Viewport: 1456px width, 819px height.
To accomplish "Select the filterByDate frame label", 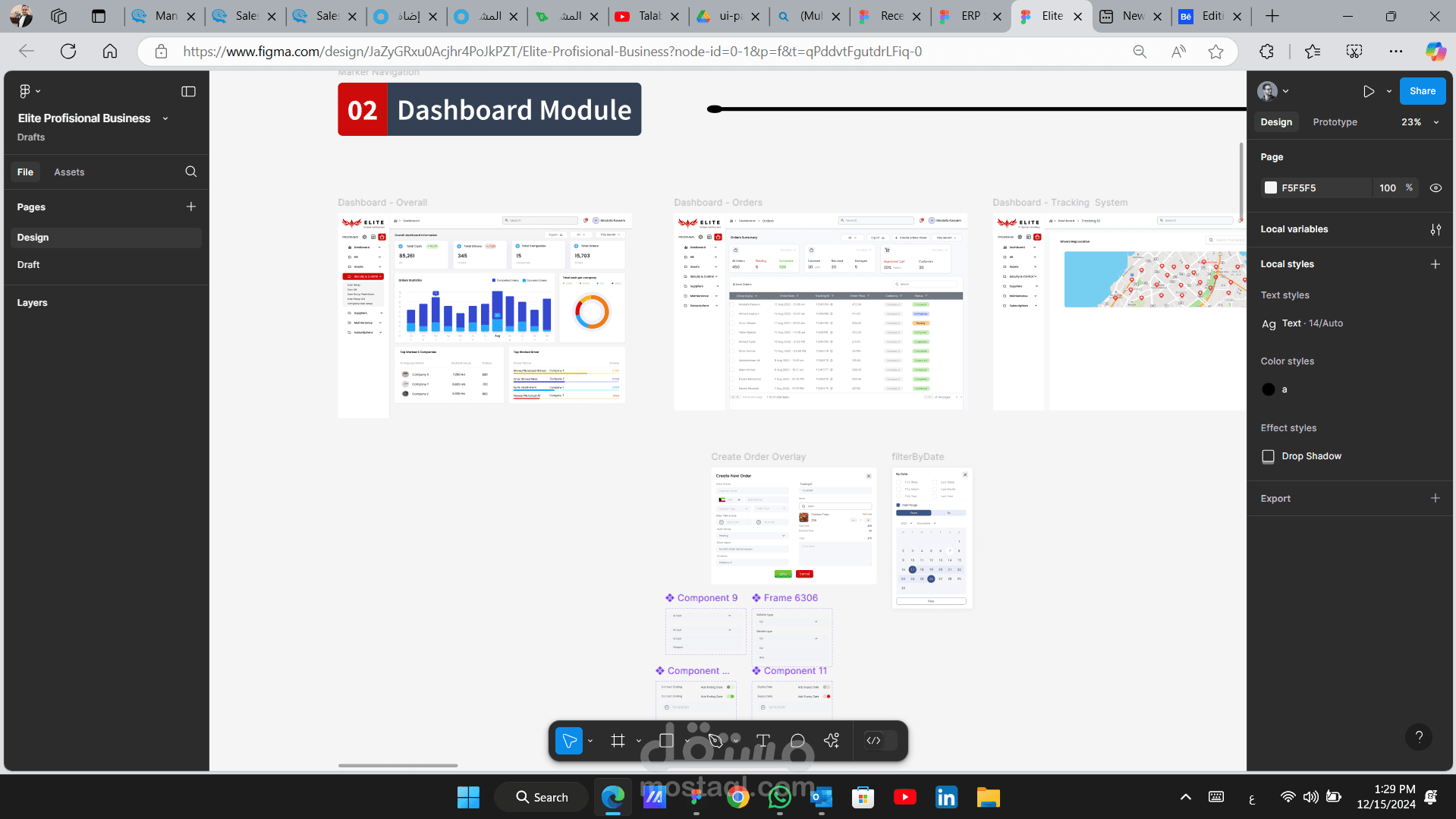I will click(x=917, y=457).
